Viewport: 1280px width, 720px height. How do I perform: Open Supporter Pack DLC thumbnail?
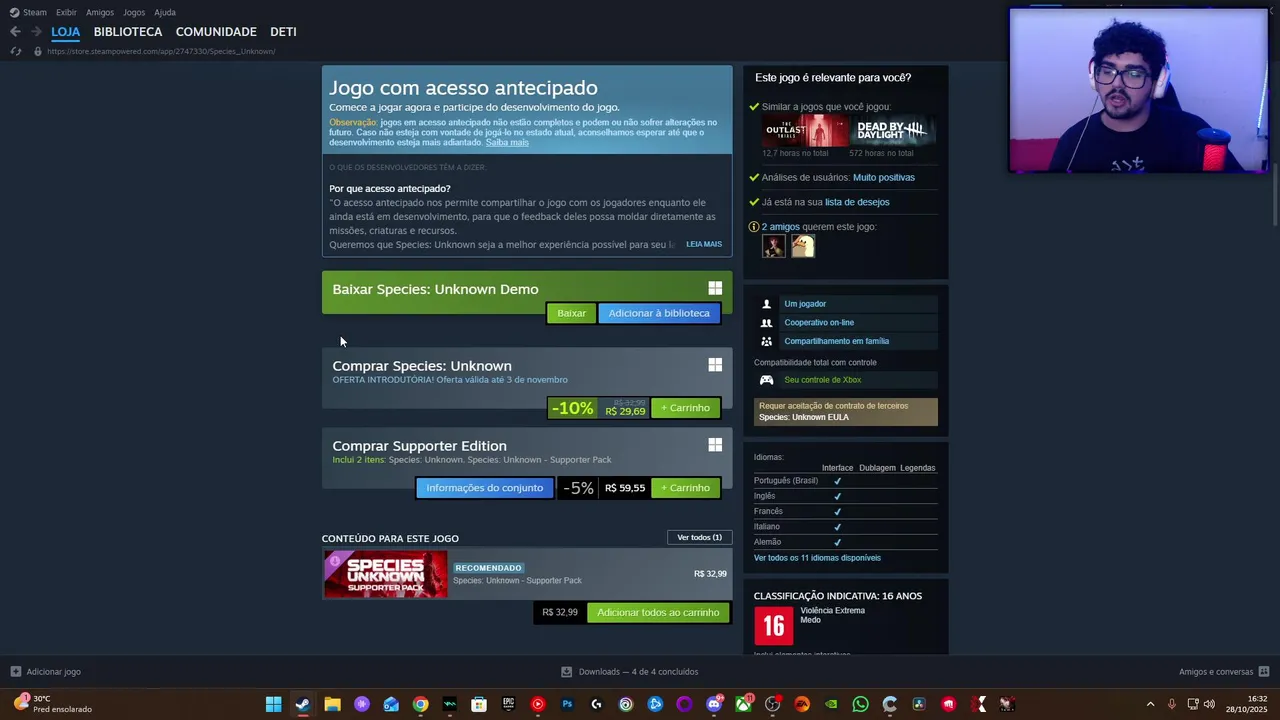386,574
